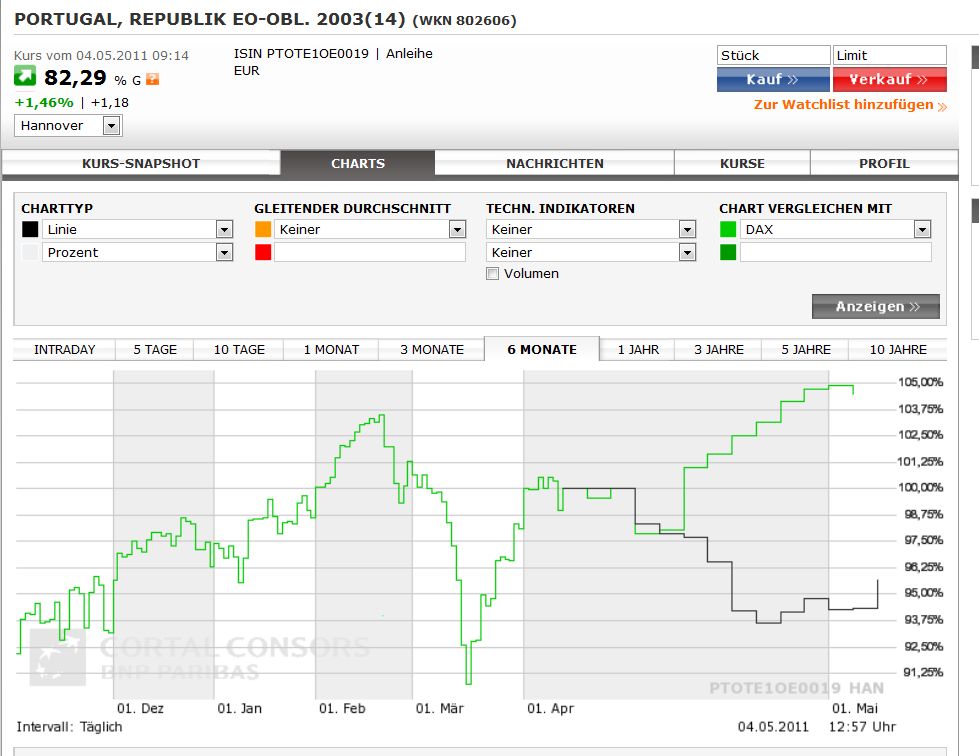
Task: Open the Gleitender Durchschnitt Keiner dropdown
Action: pos(457,229)
